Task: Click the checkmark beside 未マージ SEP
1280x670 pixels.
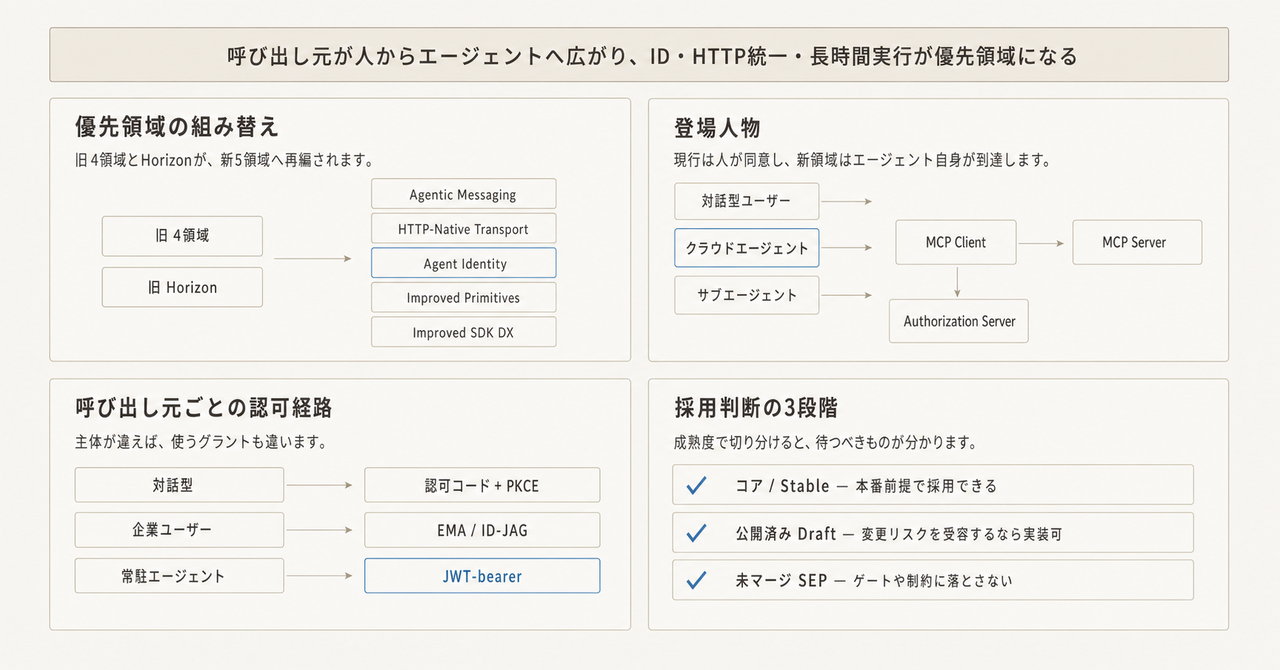Action: (697, 580)
